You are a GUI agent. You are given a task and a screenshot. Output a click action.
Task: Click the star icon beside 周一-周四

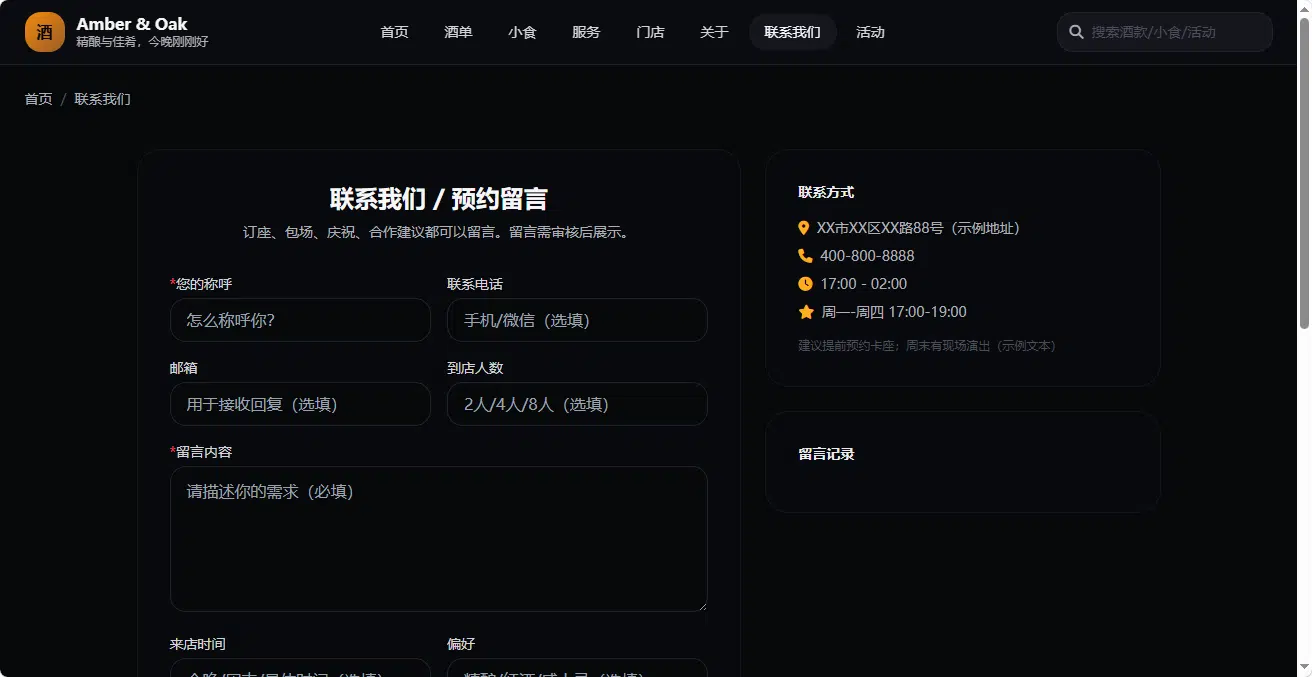(x=806, y=312)
